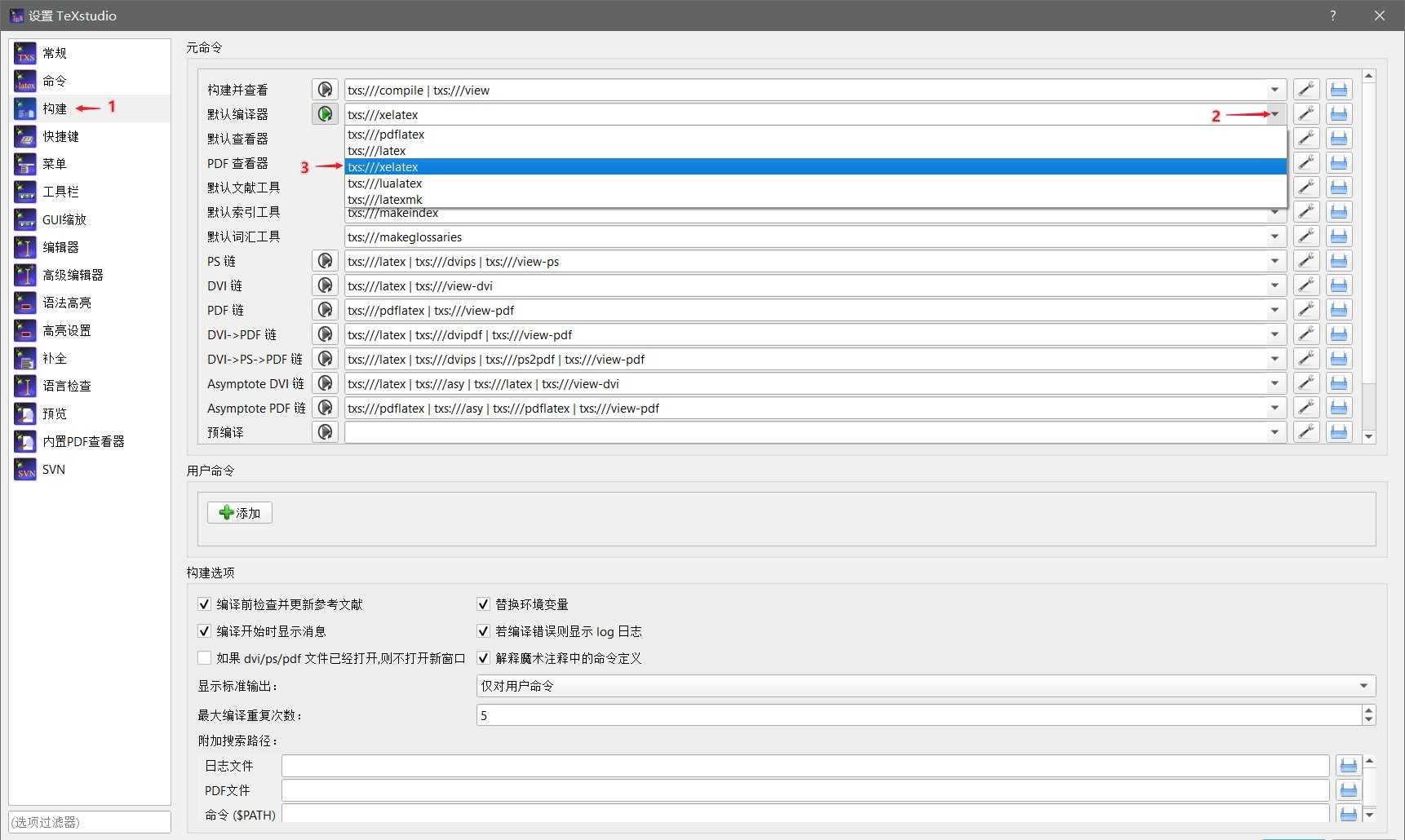The height and width of the screenshot is (840, 1405).
Task: Run the 预编译 command icon
Action: pyautogui.click(x=325, y=432)
